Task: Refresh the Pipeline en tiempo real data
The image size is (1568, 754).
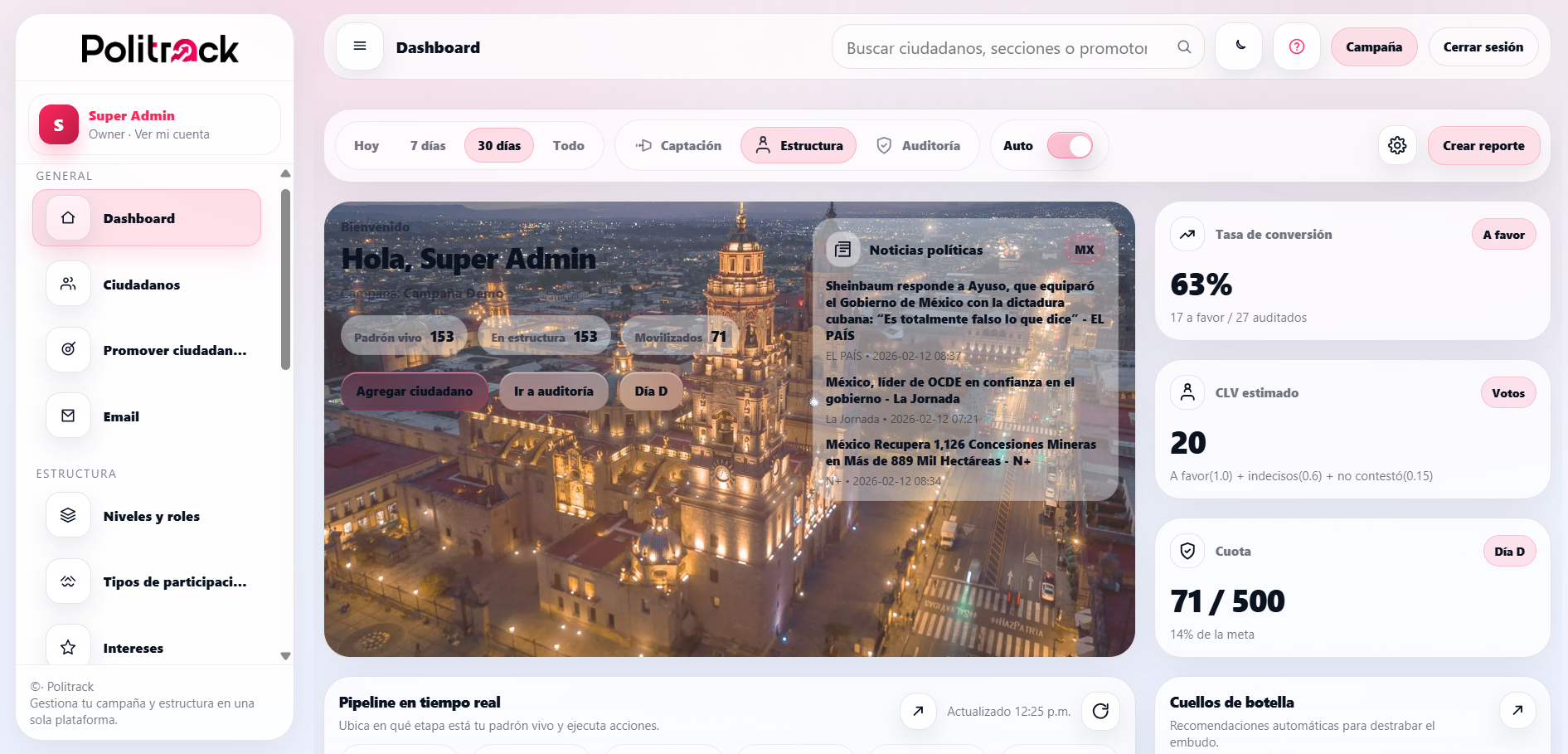Action: pos(1100,711)
